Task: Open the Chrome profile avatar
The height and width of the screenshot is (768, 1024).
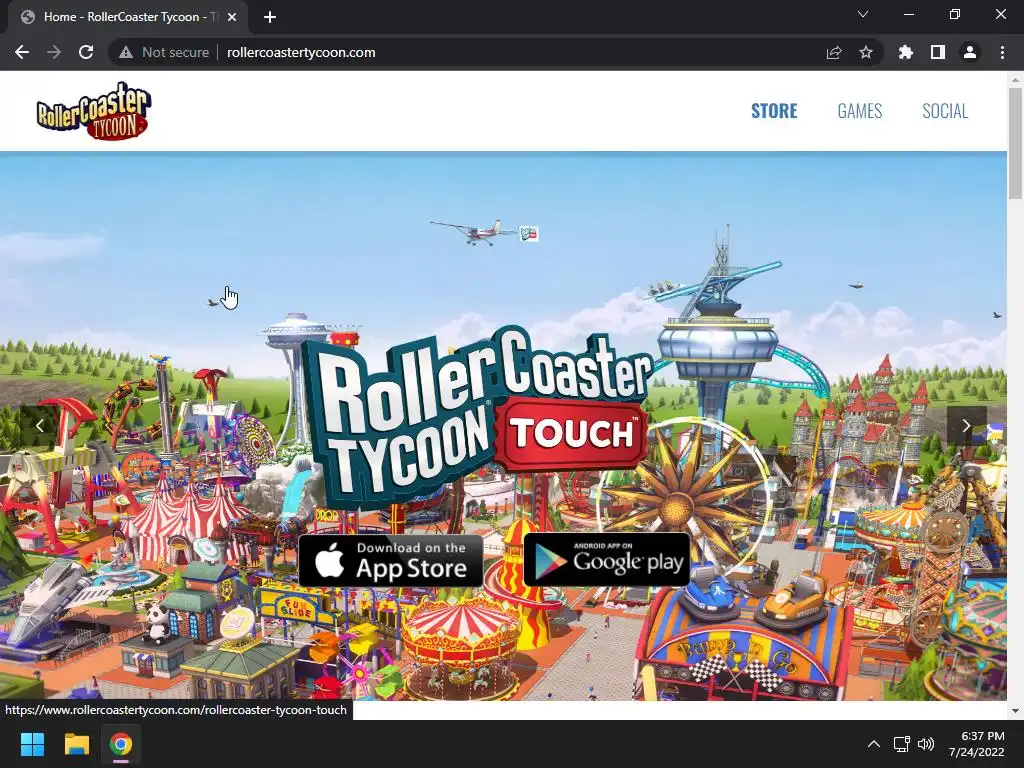Action: pos(970,52)
